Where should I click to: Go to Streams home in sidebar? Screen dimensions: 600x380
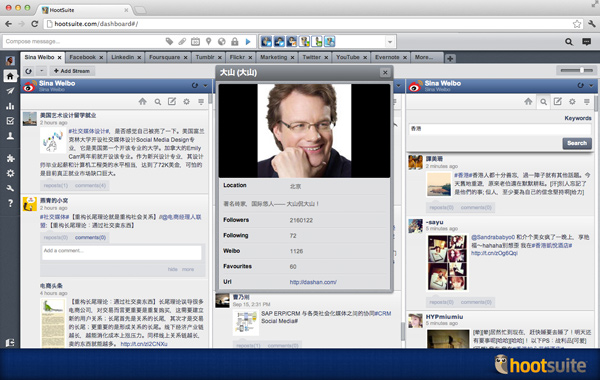[x=10, y=76]
